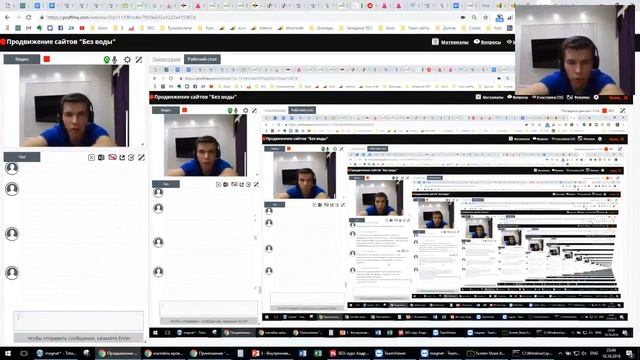Open video settings gear icon

(x=127, y=60)
